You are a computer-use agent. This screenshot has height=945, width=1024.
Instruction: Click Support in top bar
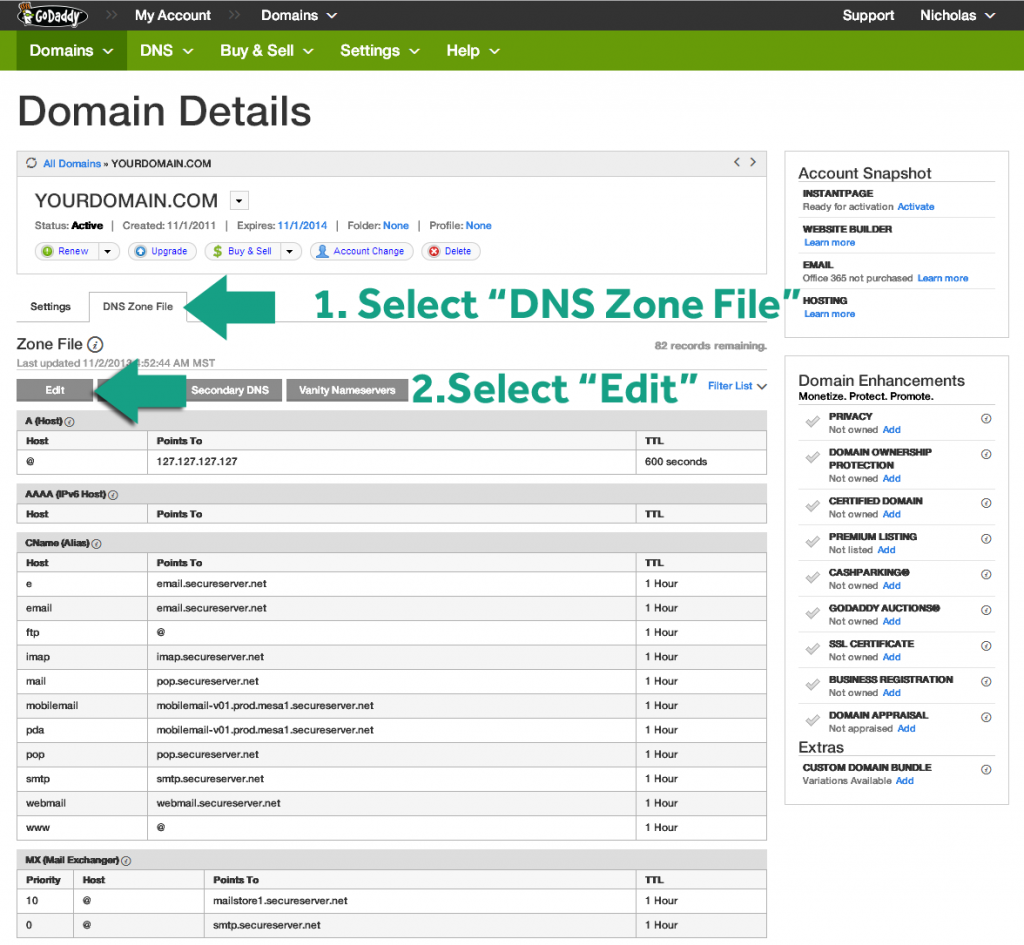point(868,15)
